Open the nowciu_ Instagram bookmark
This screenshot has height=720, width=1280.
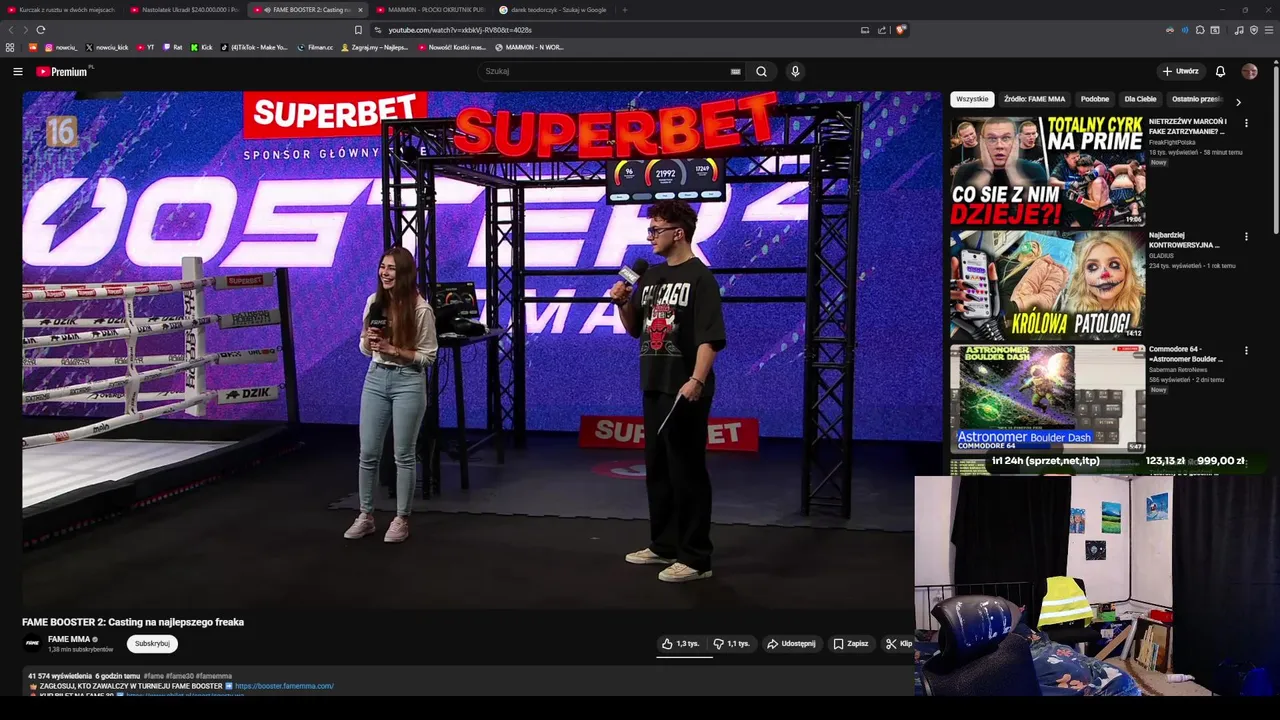pyautogui.click(x=60, y=47)
